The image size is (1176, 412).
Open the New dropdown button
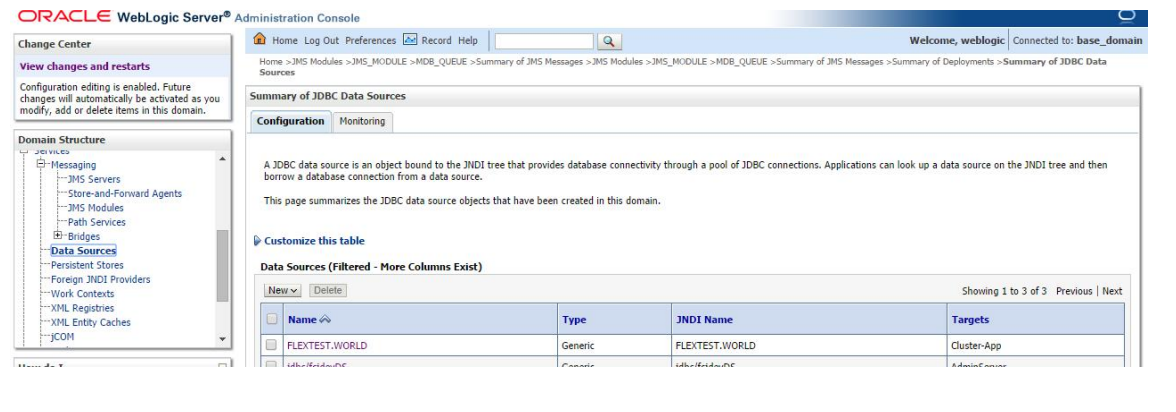tap(283, 290)
